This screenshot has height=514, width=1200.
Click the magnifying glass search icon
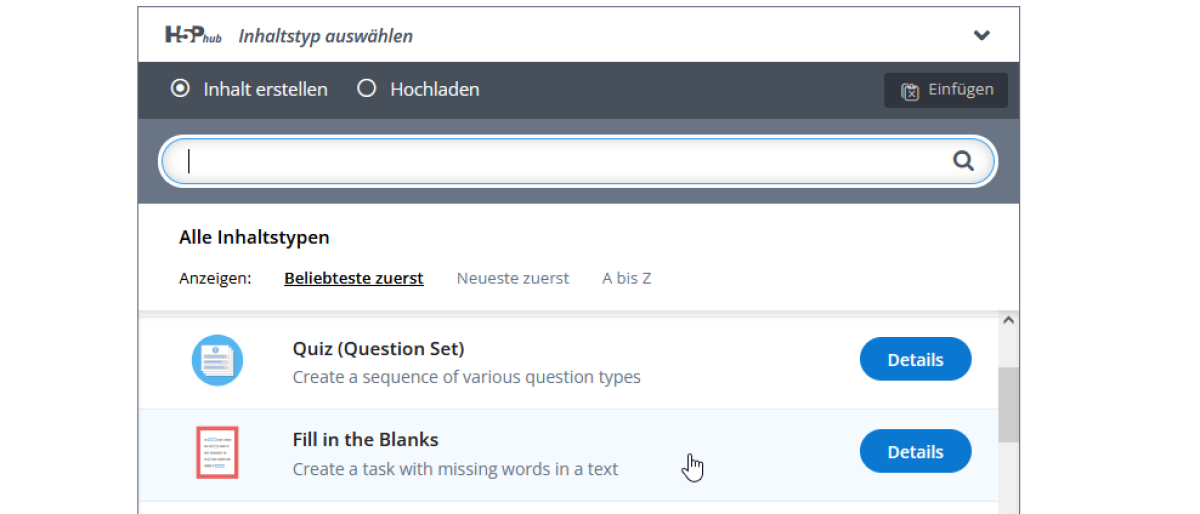pyautogui.click(x=963, y=161)
